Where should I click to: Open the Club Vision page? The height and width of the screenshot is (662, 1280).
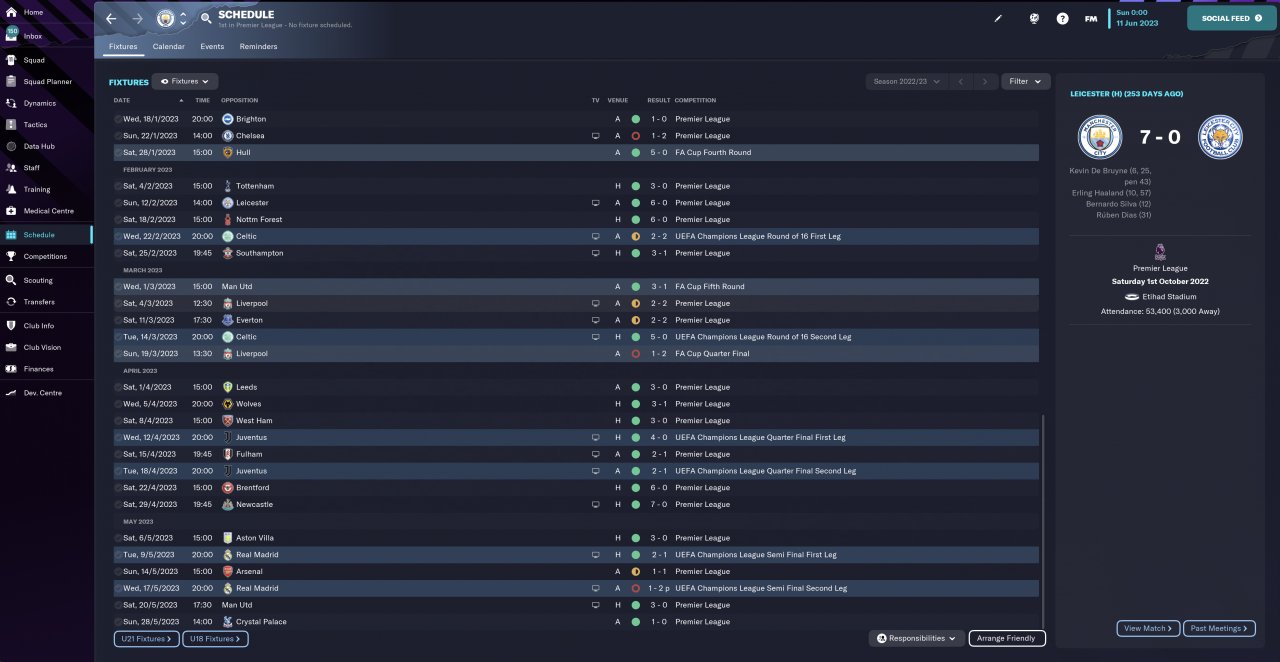pos(42,347)
